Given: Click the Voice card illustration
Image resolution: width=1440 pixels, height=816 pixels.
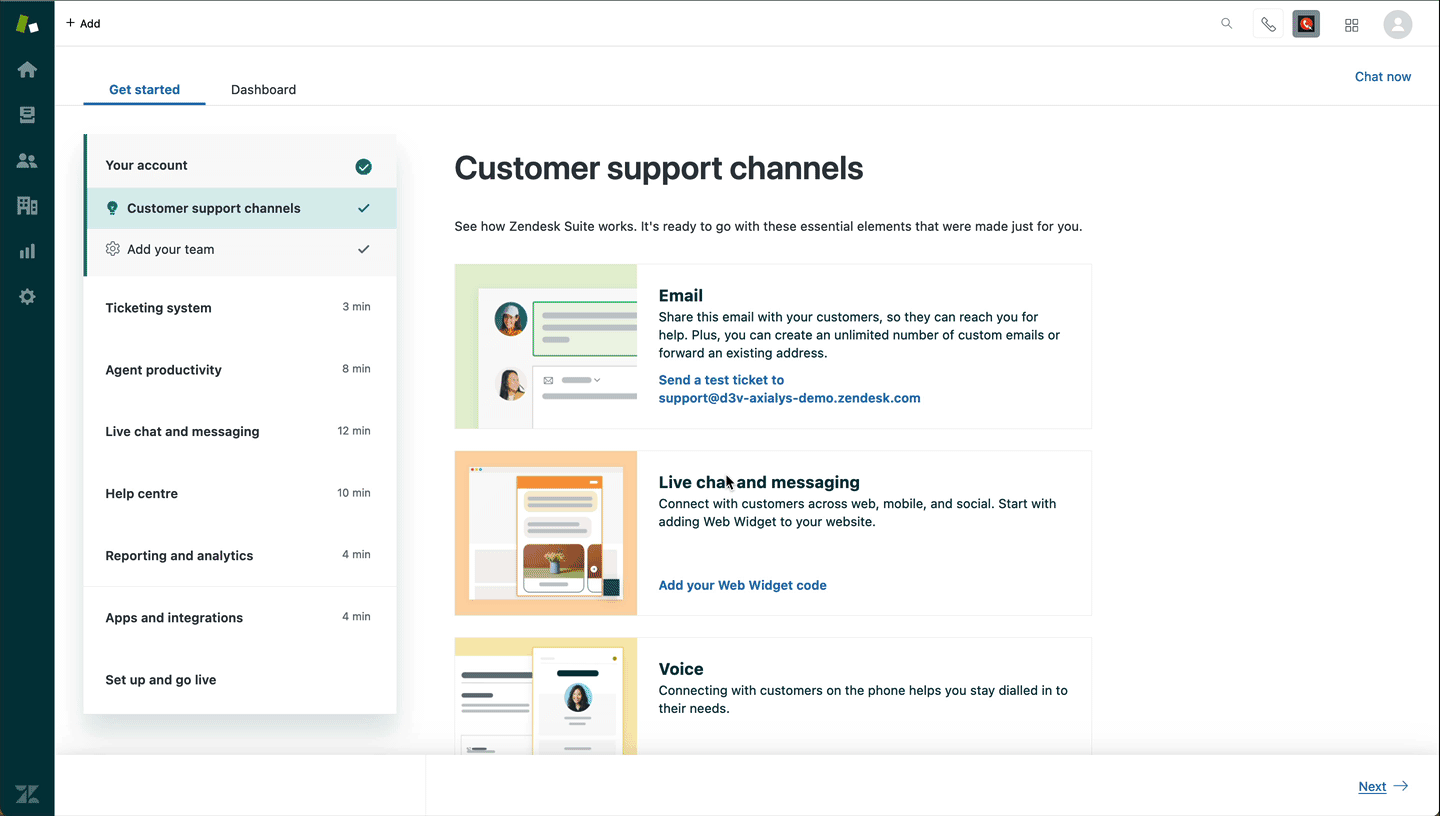Looking at the screenshot, I should (x=546, y=696).
